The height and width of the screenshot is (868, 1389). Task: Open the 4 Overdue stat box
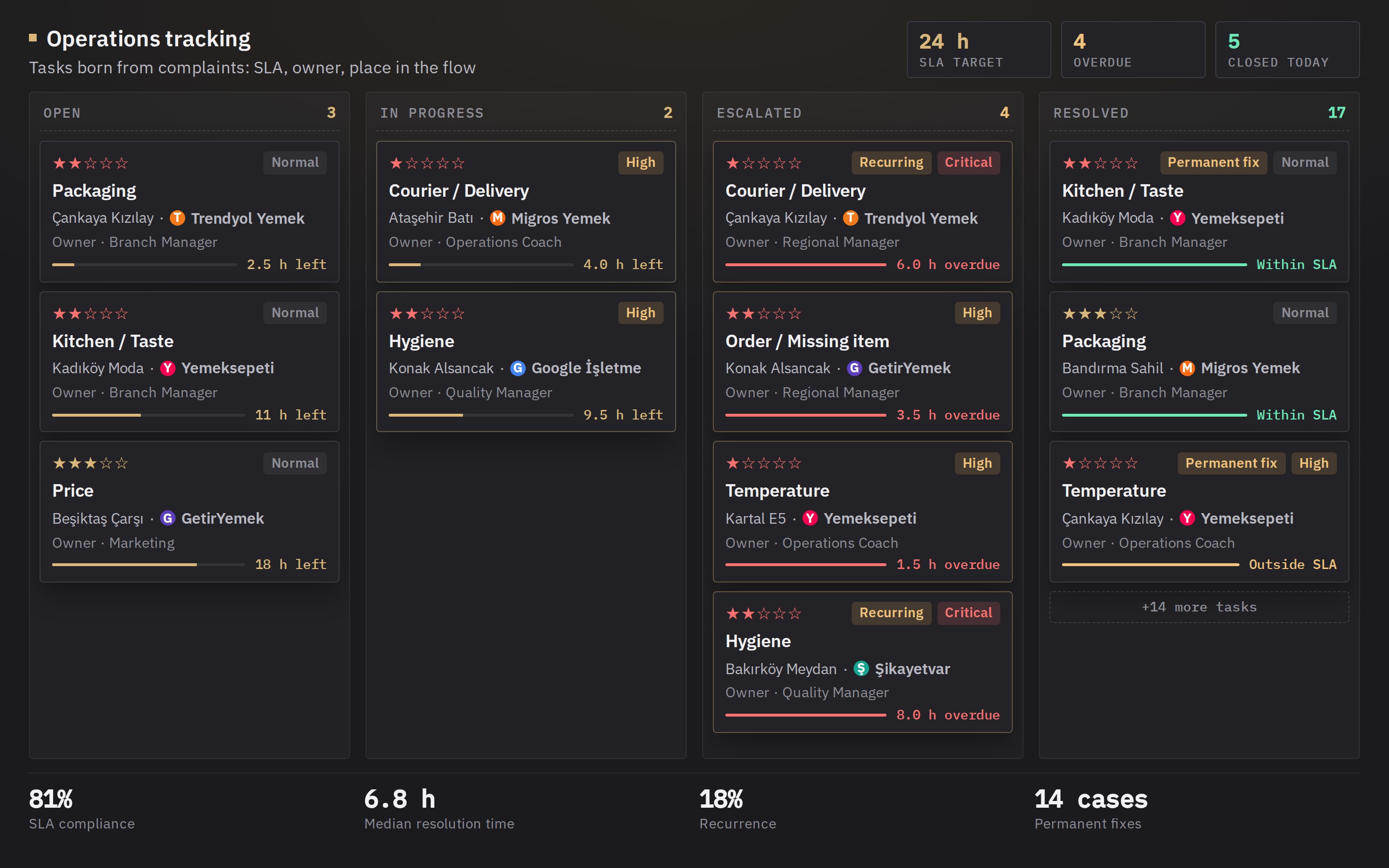click(1133, 50)
